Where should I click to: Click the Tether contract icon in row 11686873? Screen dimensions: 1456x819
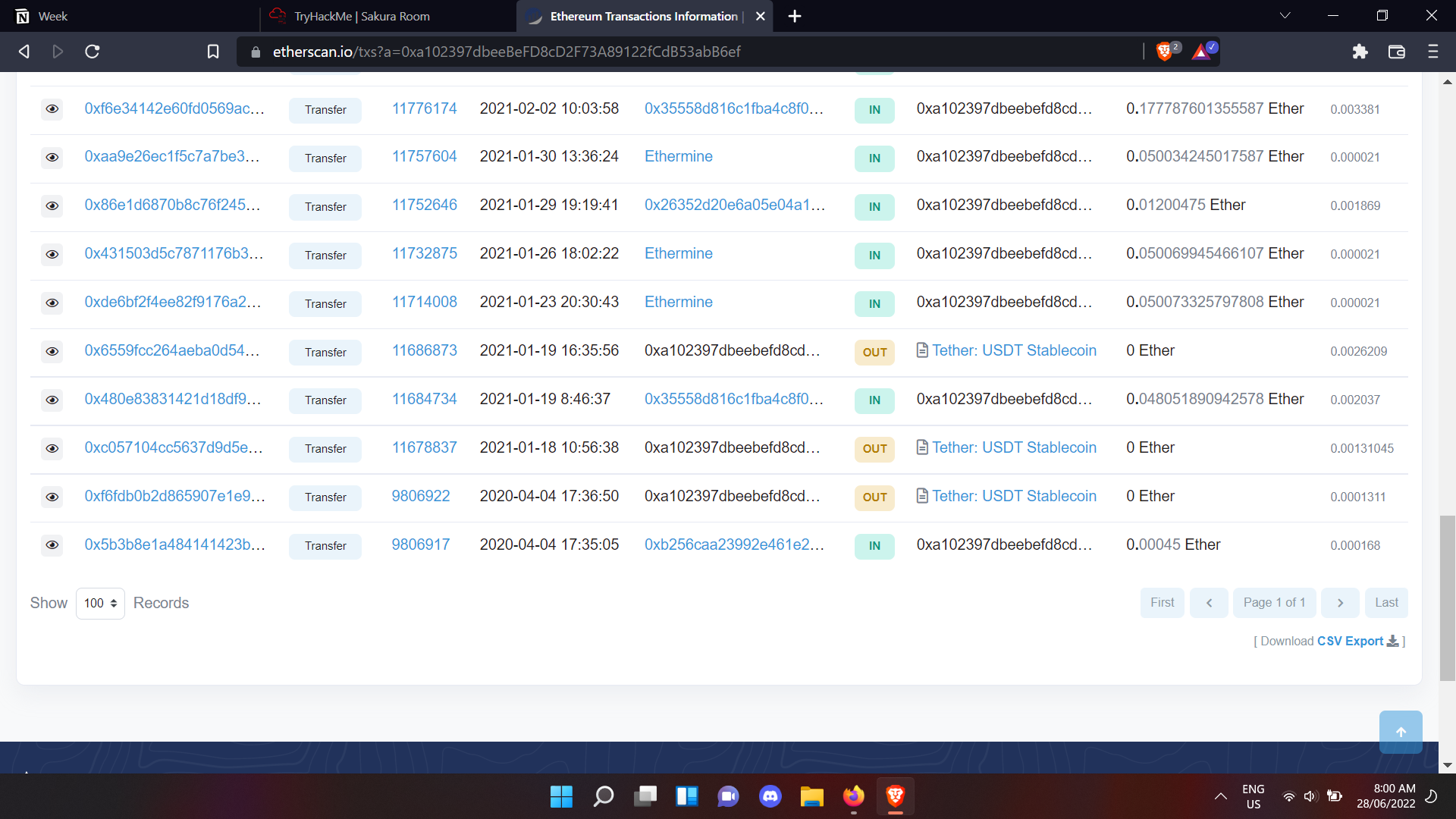922,350
